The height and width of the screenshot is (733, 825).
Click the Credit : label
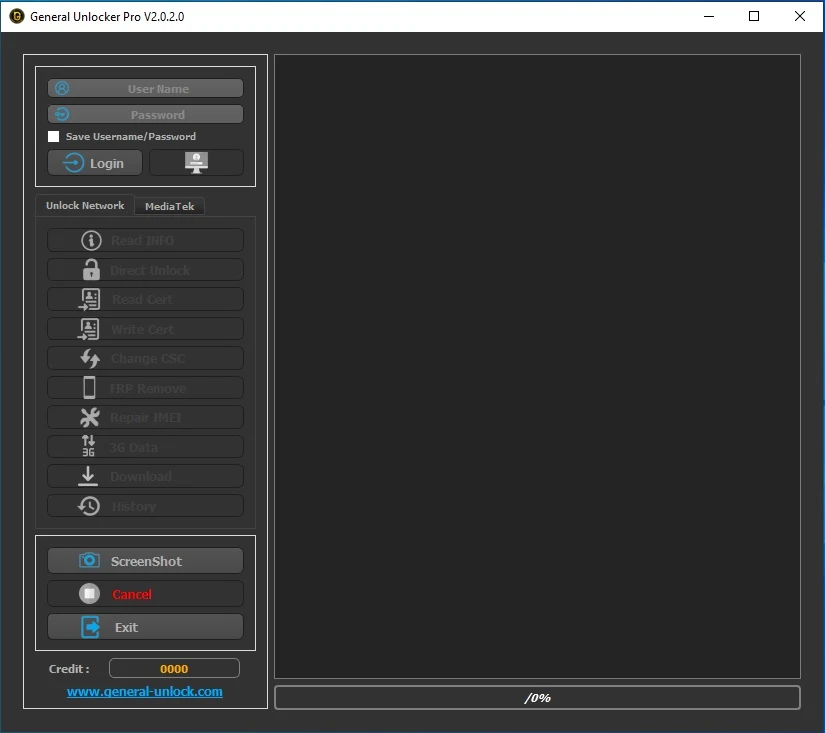[69, 669]
